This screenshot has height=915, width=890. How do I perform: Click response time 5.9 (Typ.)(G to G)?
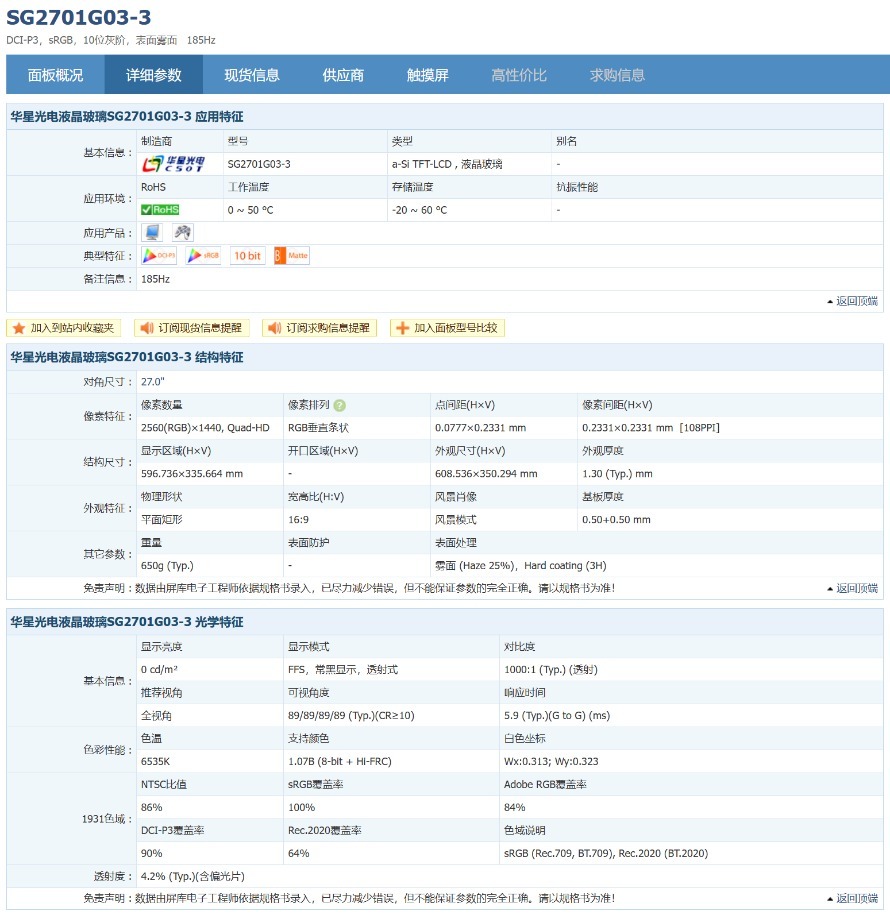click(x=557, y=715)
